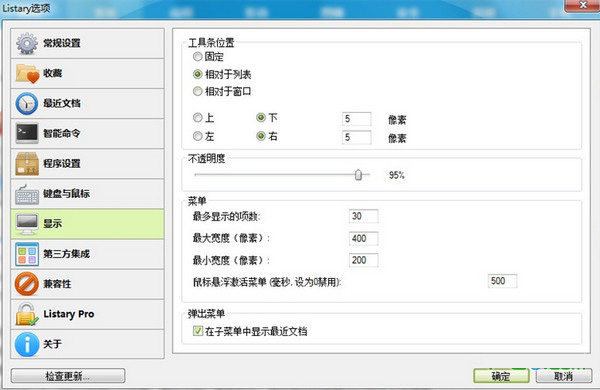This screenshot has width=600, height=390.
Task: Click the 最多显示的项数 field showing 30
Action: (x=364, y=216)
